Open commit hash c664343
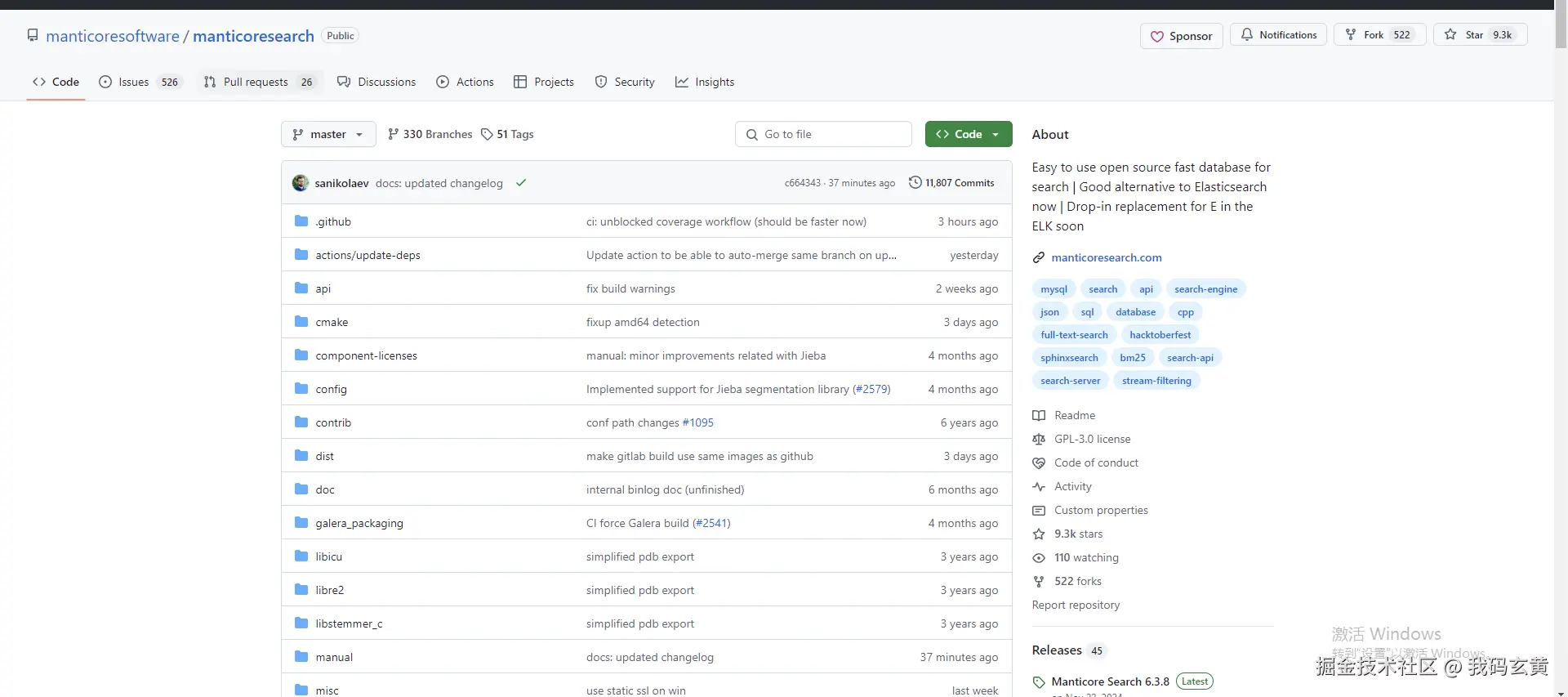Viewport: 1568px width, 697px height. click(x=802, y=183)
